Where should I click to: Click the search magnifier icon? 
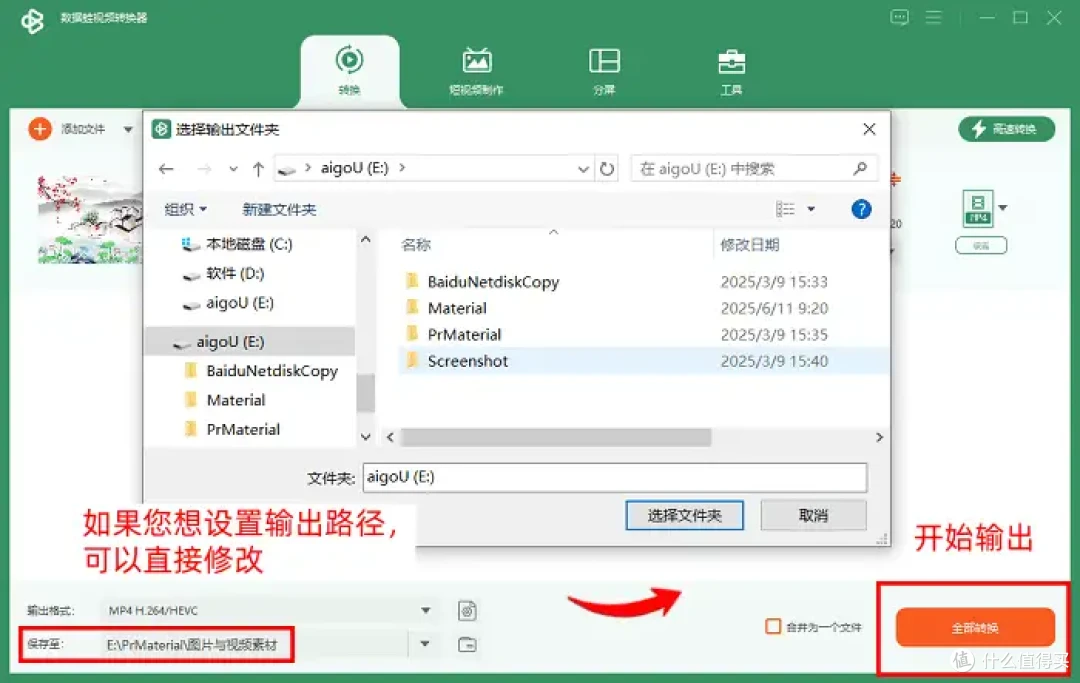coord(860,169)
